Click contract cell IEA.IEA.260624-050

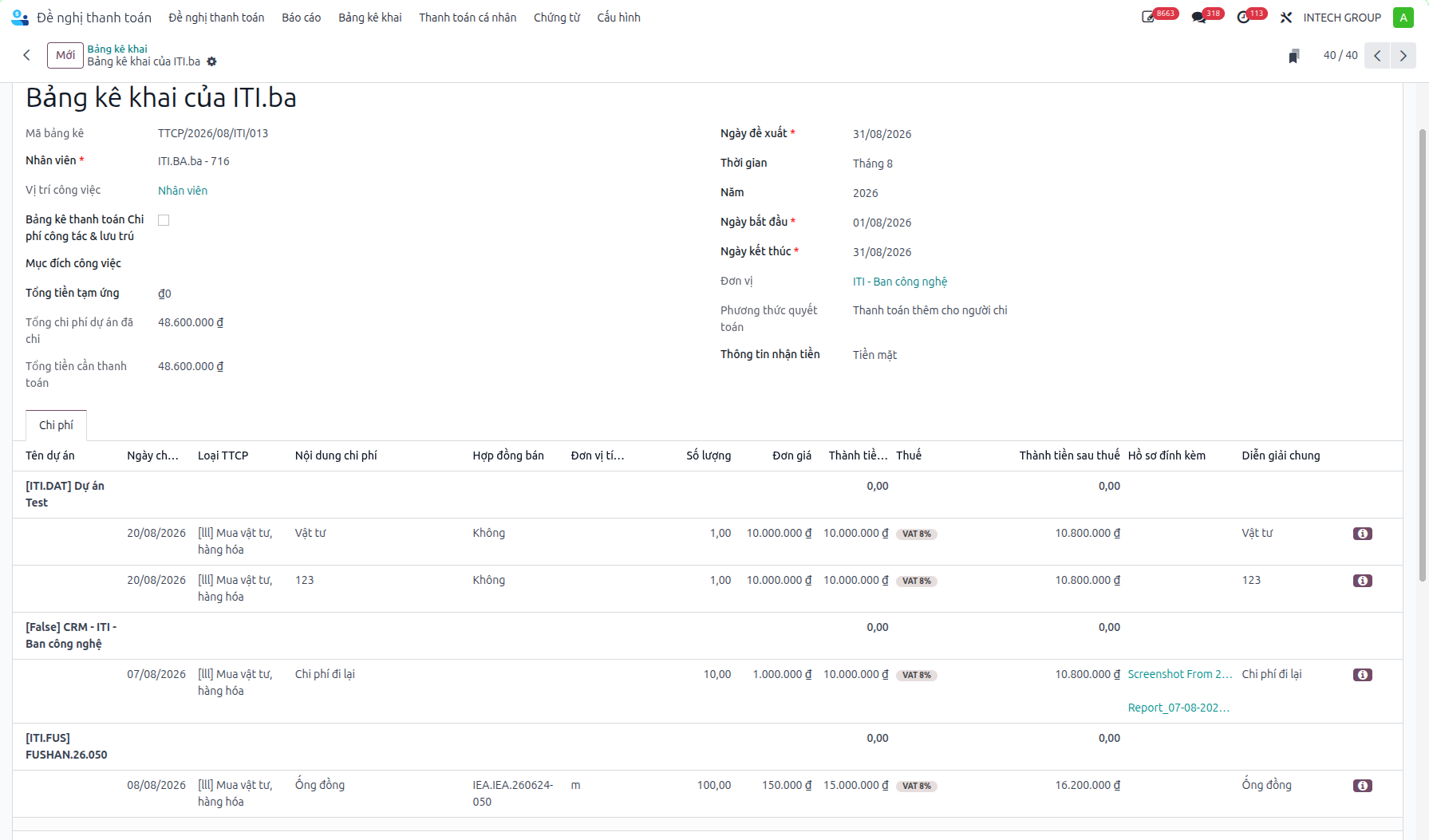click(512, 794)
